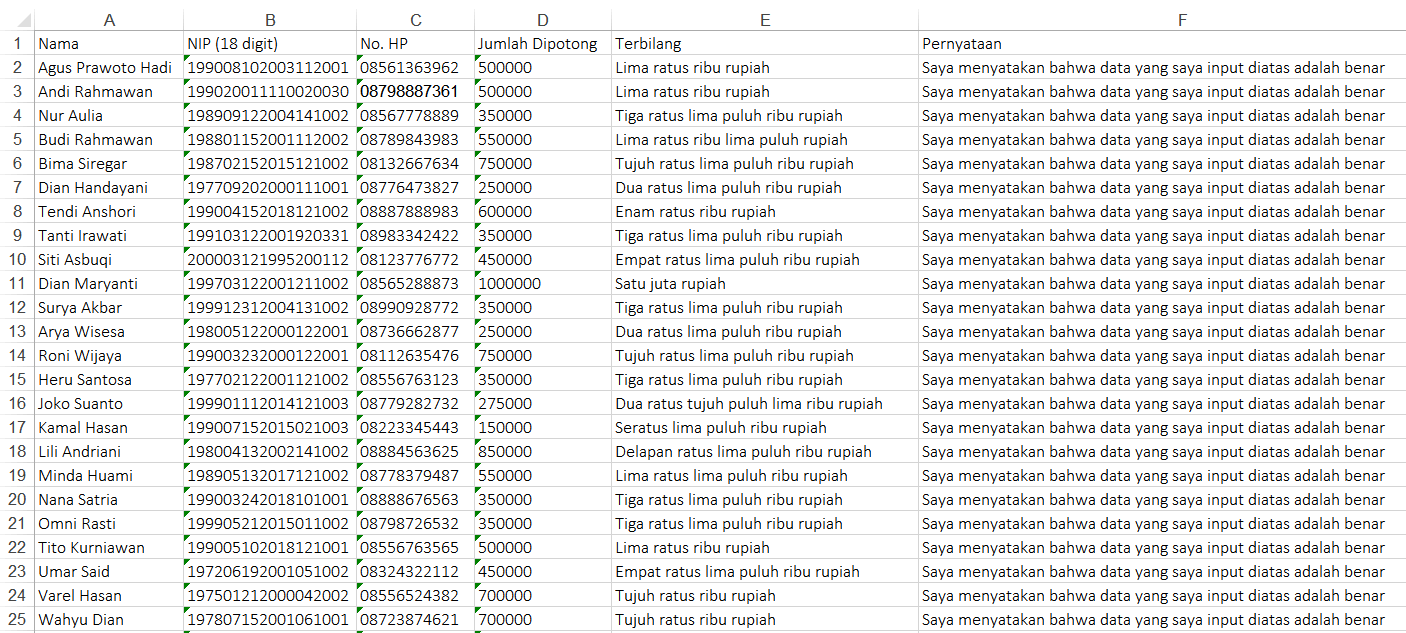Screen dimensions: 1406x633
Task: Select row 1 header
Action: pyautogui.click(x=17, y=44)
